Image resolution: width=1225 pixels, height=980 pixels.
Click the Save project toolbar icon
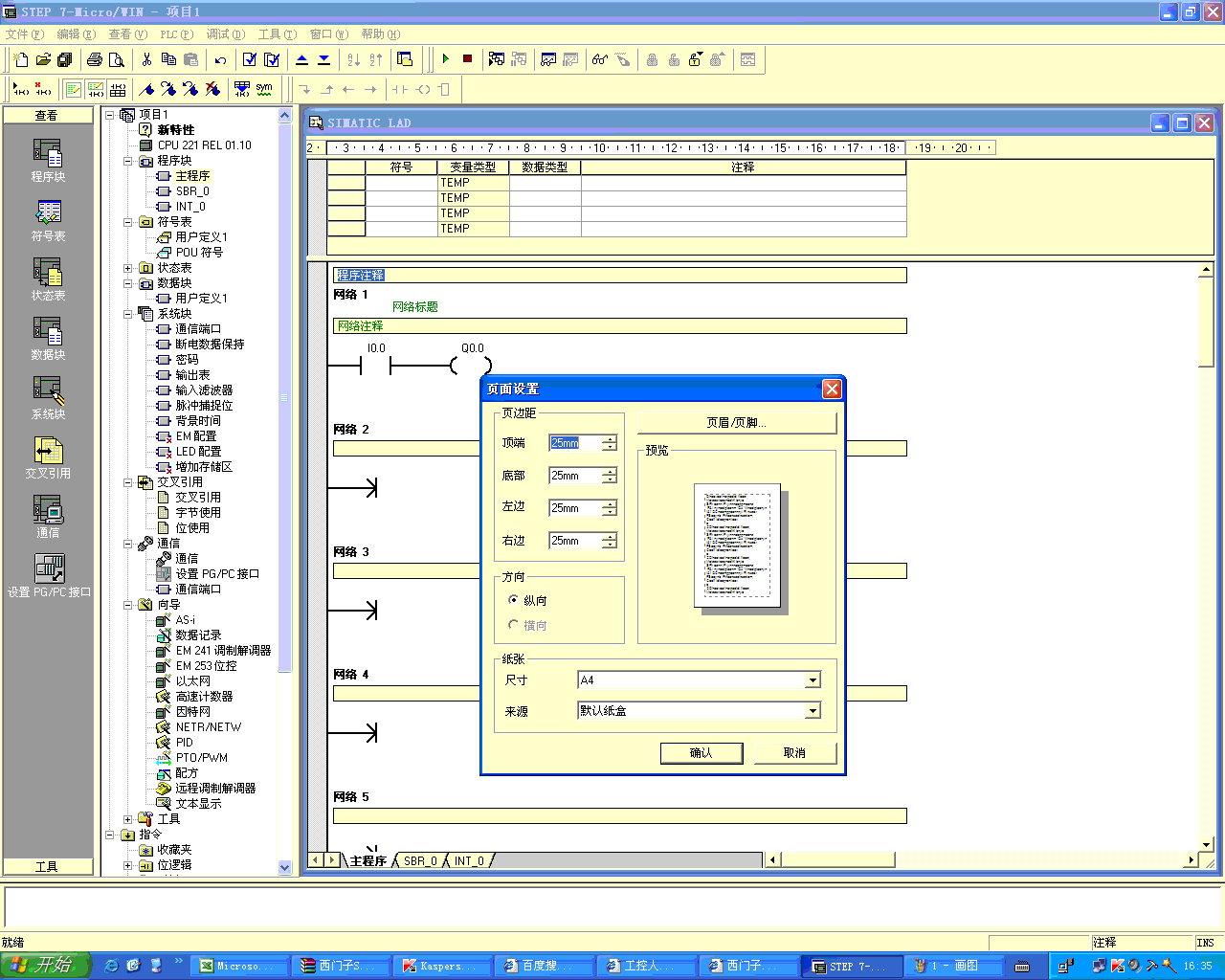click(65, 59)
